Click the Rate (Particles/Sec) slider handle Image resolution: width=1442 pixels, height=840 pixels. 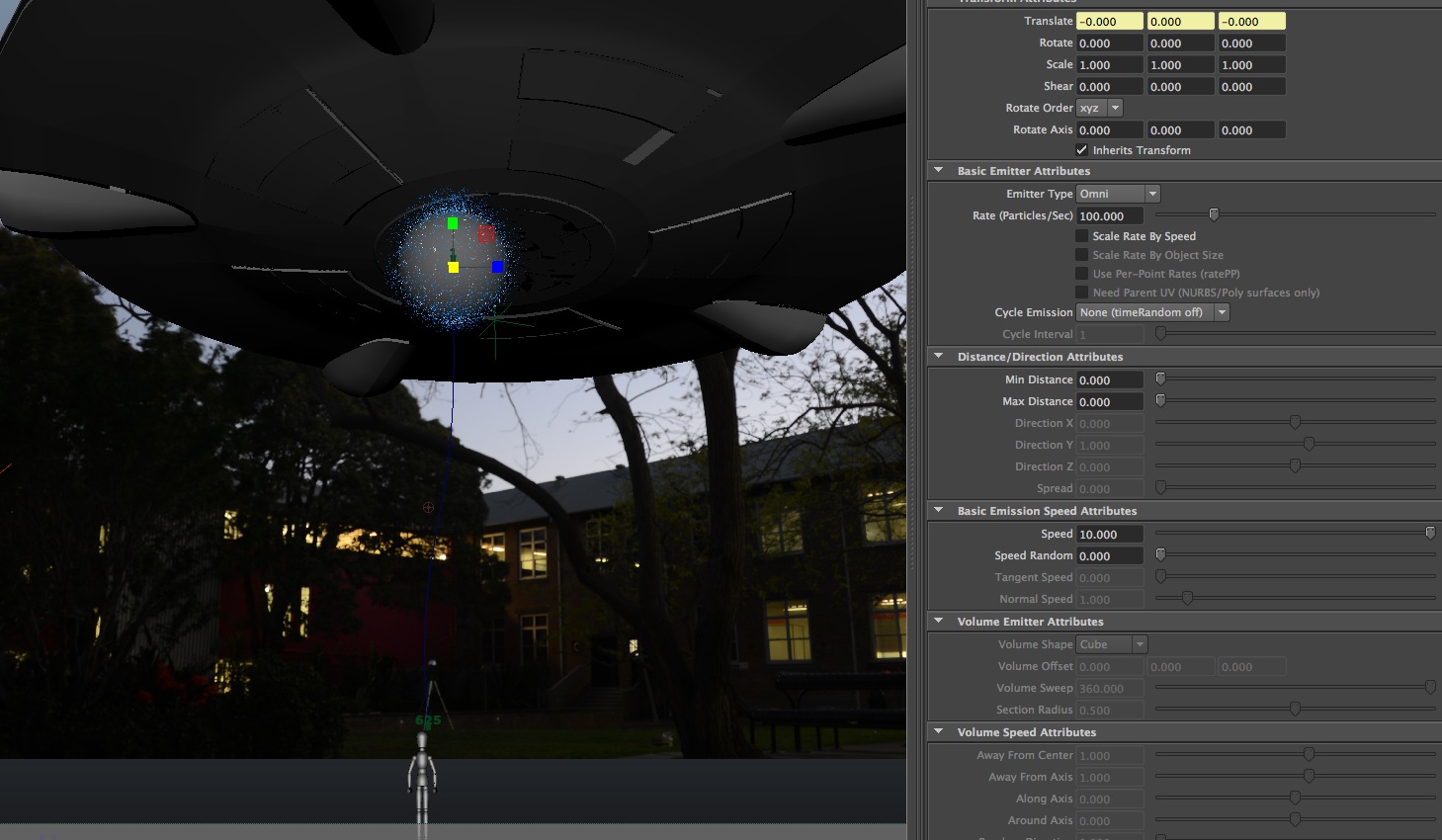tap(1214, 214)
